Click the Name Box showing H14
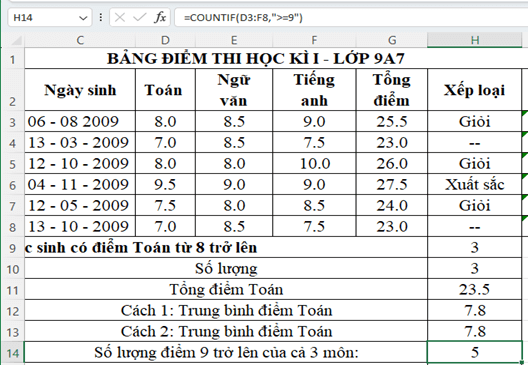The height and width of the screenshot is (365, 528). point(50,17)
